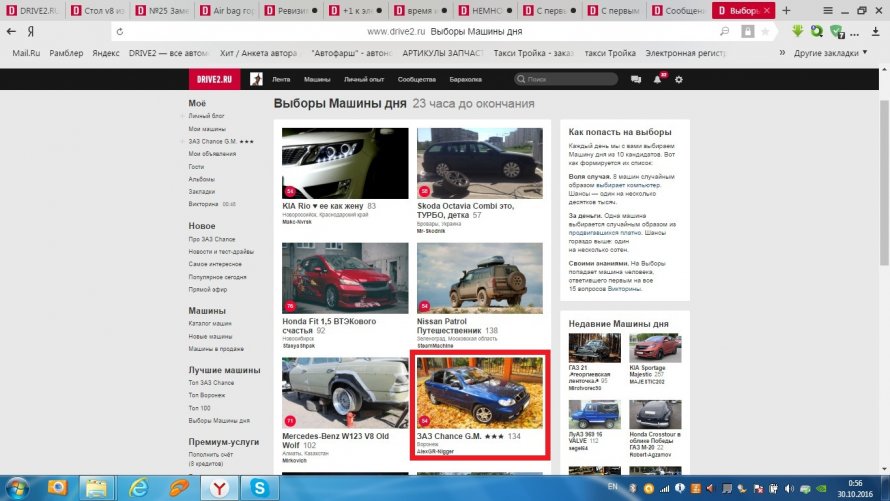Switch to the №25 Заме browser tab
Image resolution: width=890 pixels, height=501 pixels.
point(162,10)
